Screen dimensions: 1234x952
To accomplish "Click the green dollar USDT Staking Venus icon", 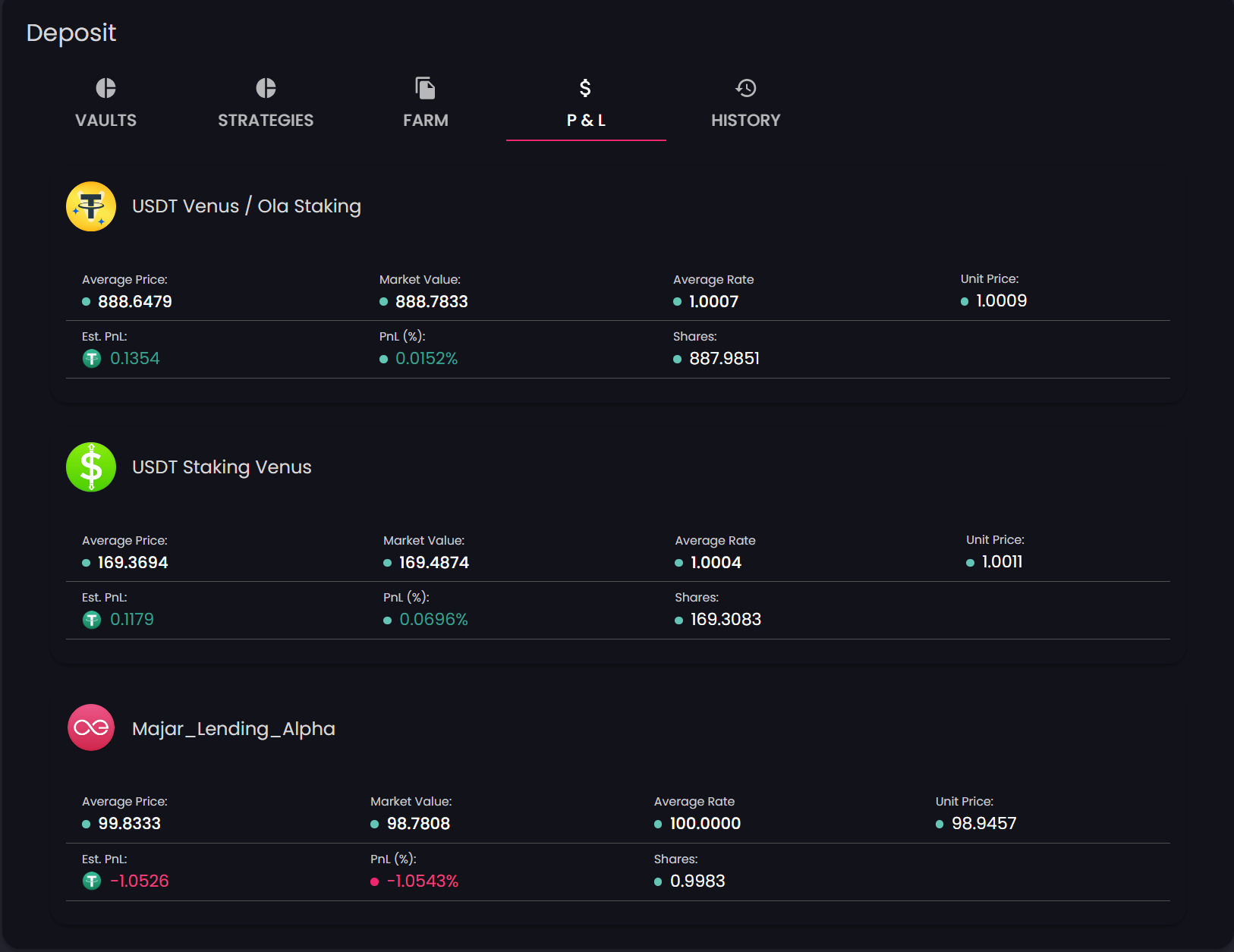I will (91, 467).
